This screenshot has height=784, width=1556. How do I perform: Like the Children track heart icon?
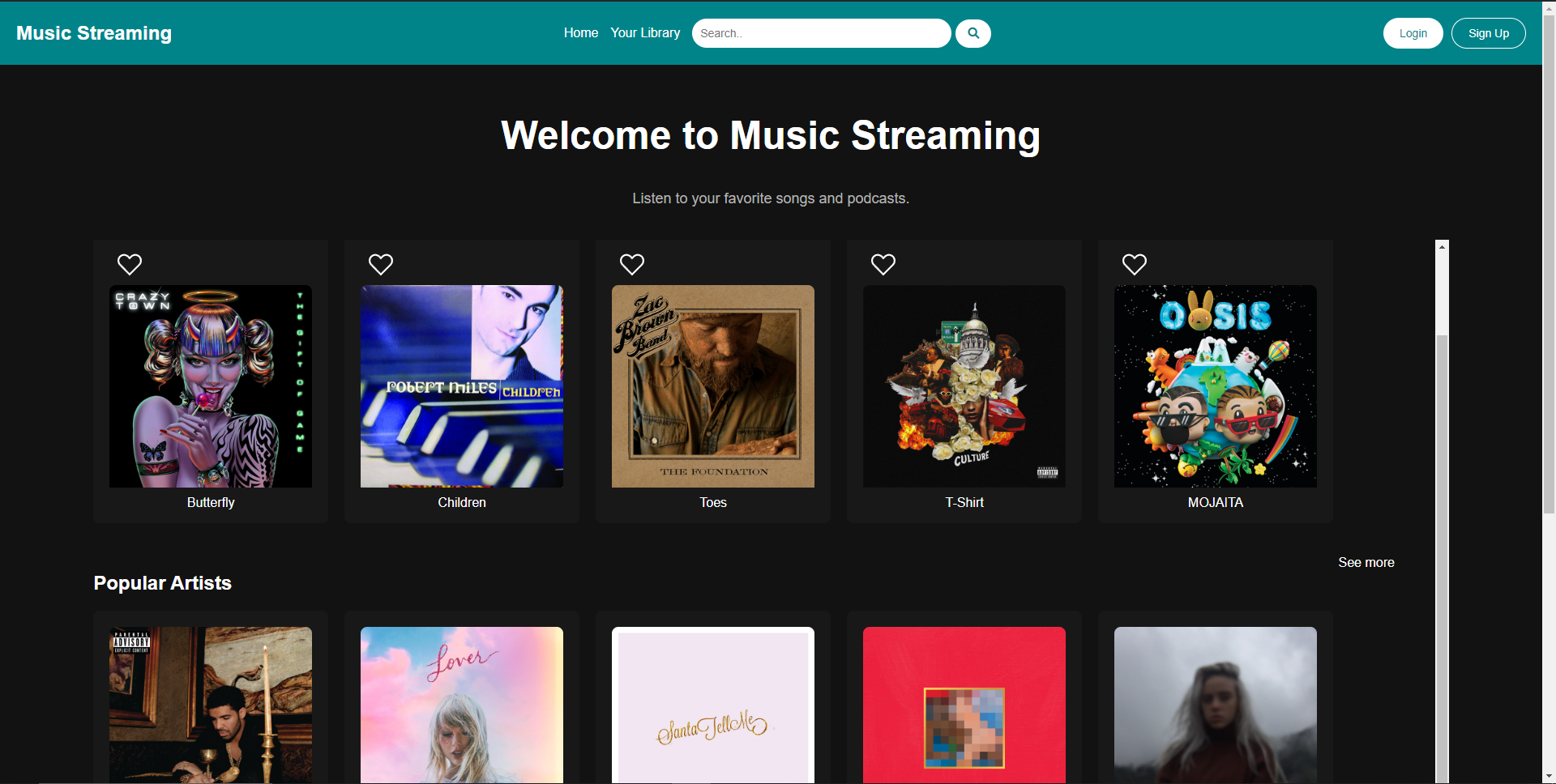pos(381,264)
